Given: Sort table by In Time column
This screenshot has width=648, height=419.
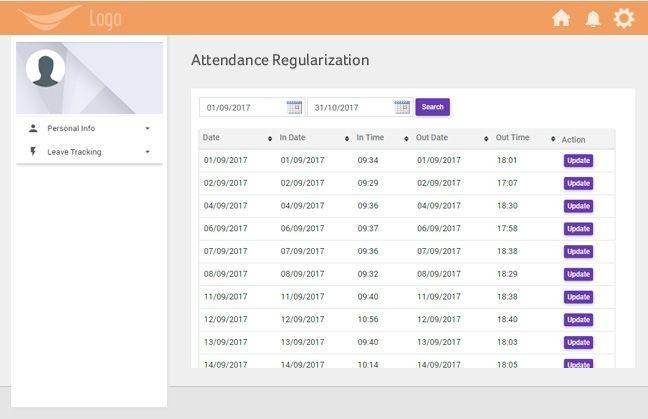Looking at the screenshot, I should pos(406,139).
